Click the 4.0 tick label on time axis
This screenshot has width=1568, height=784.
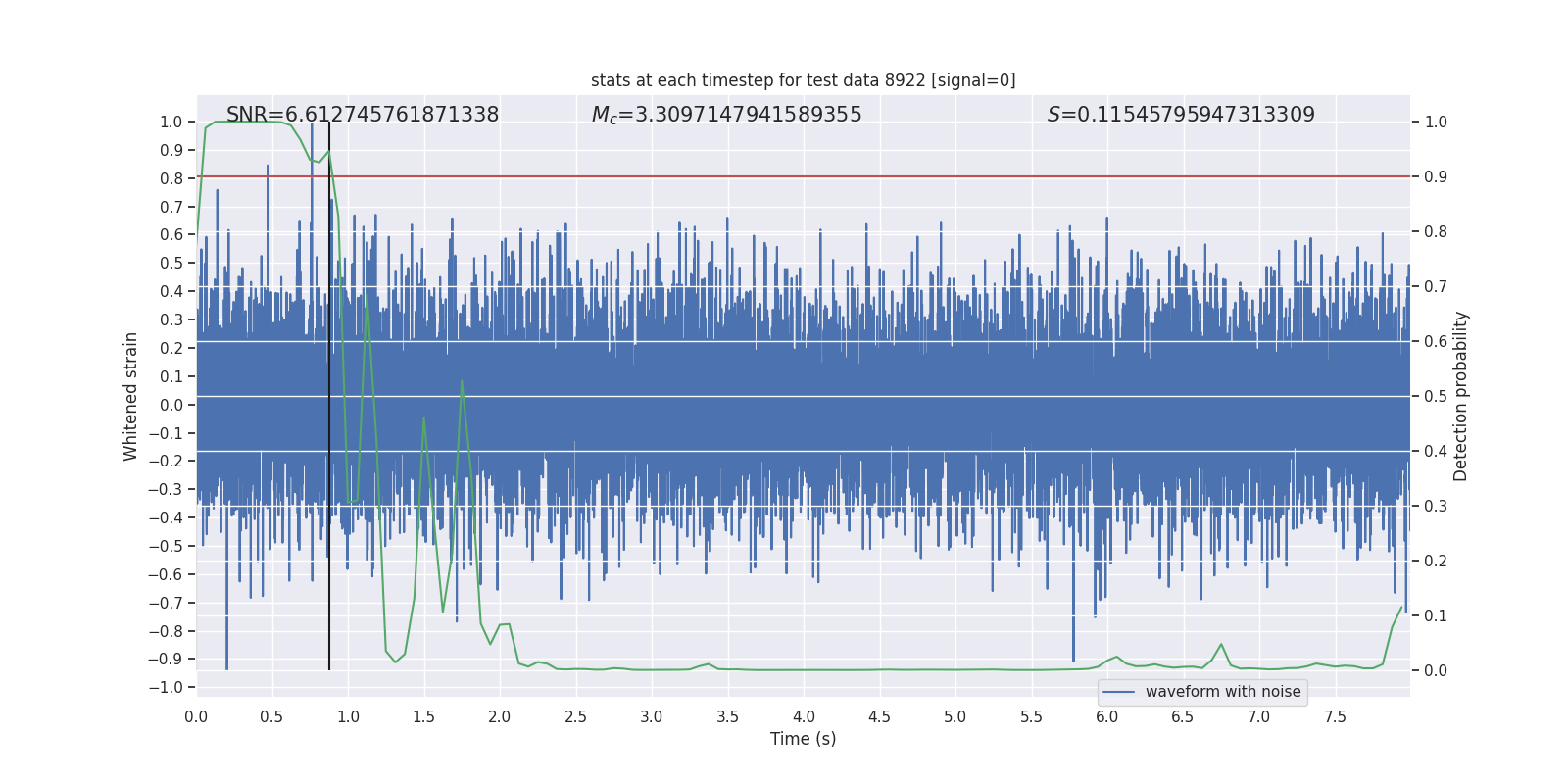[x=804, y=716]
